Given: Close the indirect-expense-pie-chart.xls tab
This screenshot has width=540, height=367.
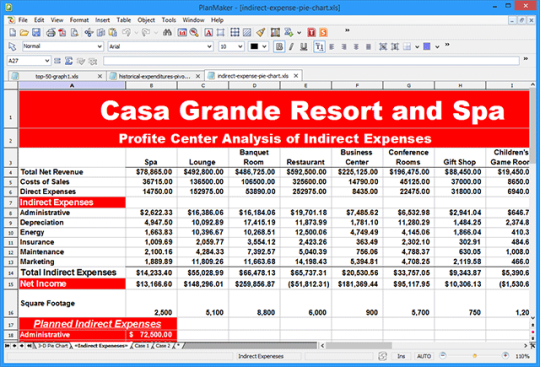Looking at the screenshot, I should tap(296, 76).
